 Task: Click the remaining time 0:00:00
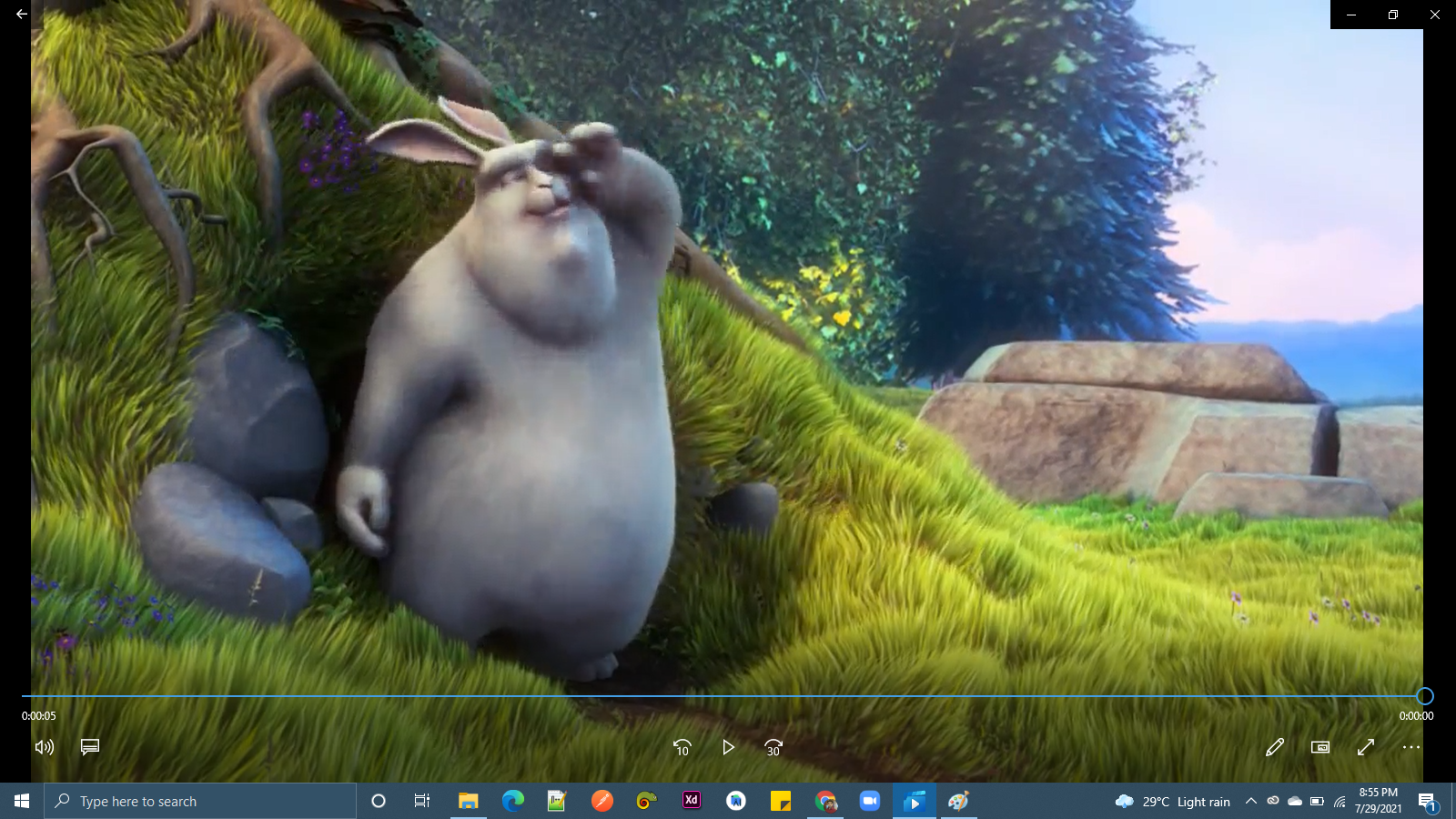(x=1416, y=716)
